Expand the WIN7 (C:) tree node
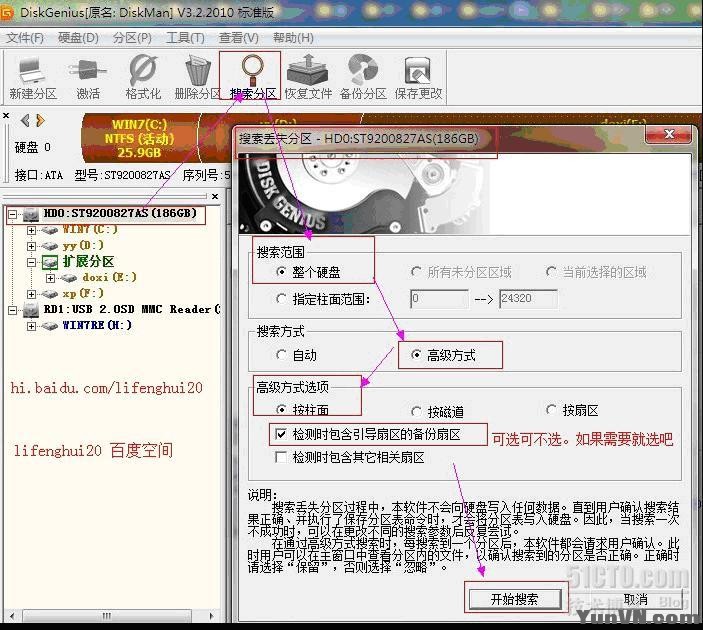This screenshot has width=703, height=630. 31,230
